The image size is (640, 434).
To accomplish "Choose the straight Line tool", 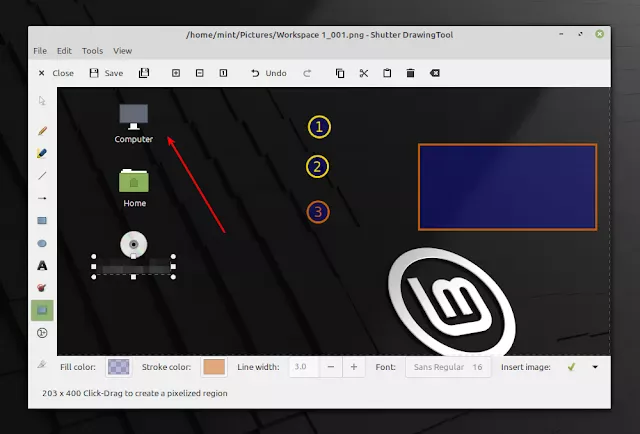I will tap(42, 176).
